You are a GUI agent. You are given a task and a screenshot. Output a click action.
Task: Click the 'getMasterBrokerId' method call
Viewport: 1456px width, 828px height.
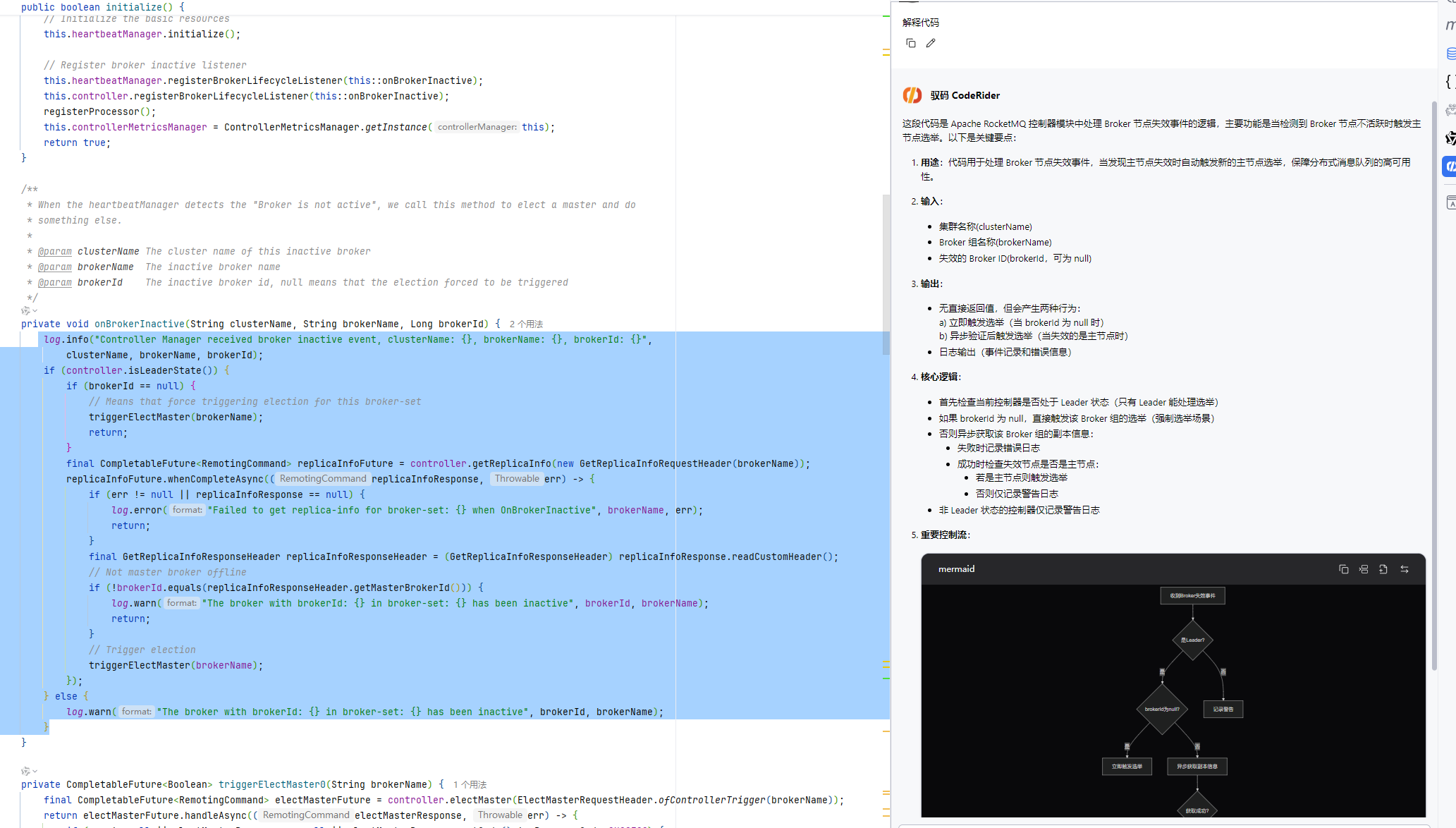402,588
